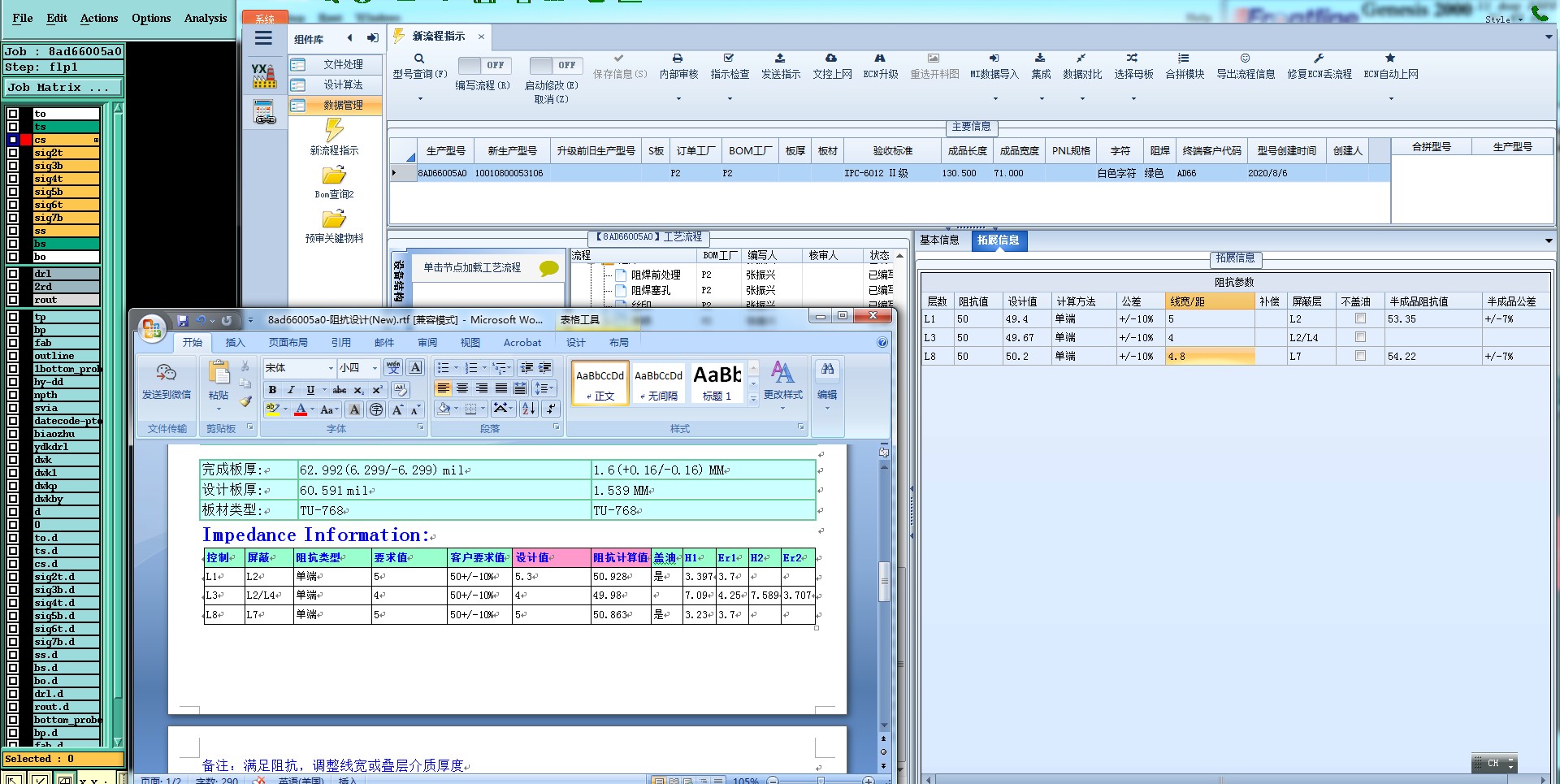Open the 型号查询 dropdown arrow

point(420,99)
